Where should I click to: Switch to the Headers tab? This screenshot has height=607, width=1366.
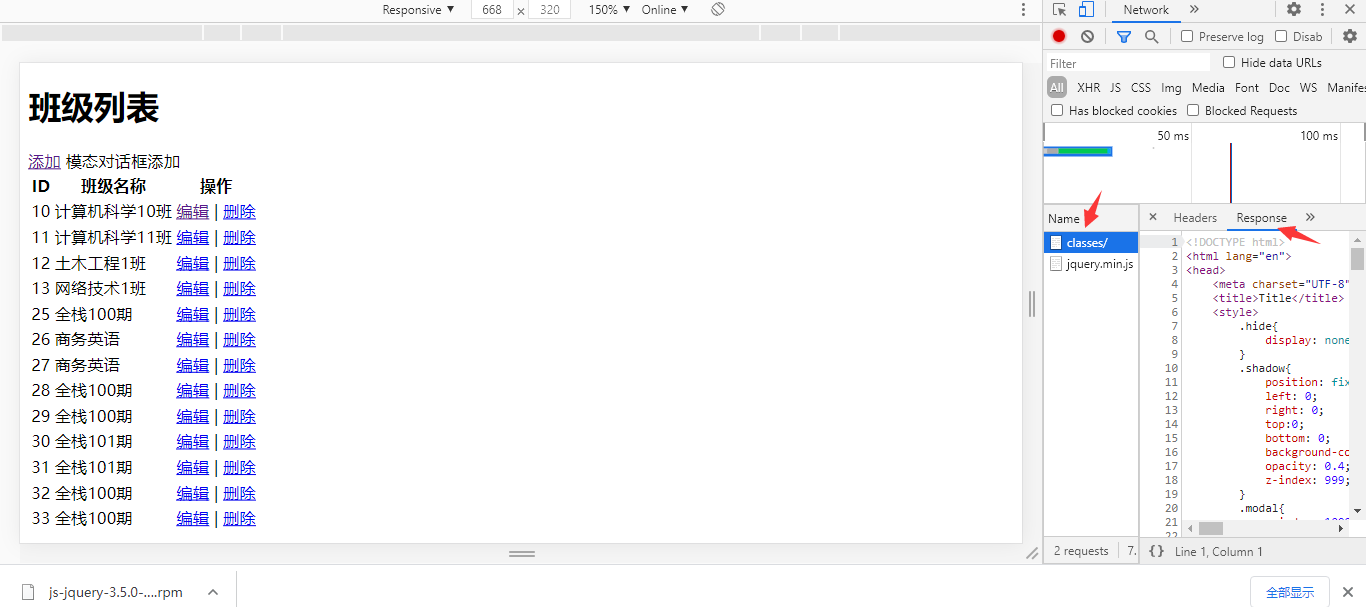pyautogui.click(x=1195, y=217)
